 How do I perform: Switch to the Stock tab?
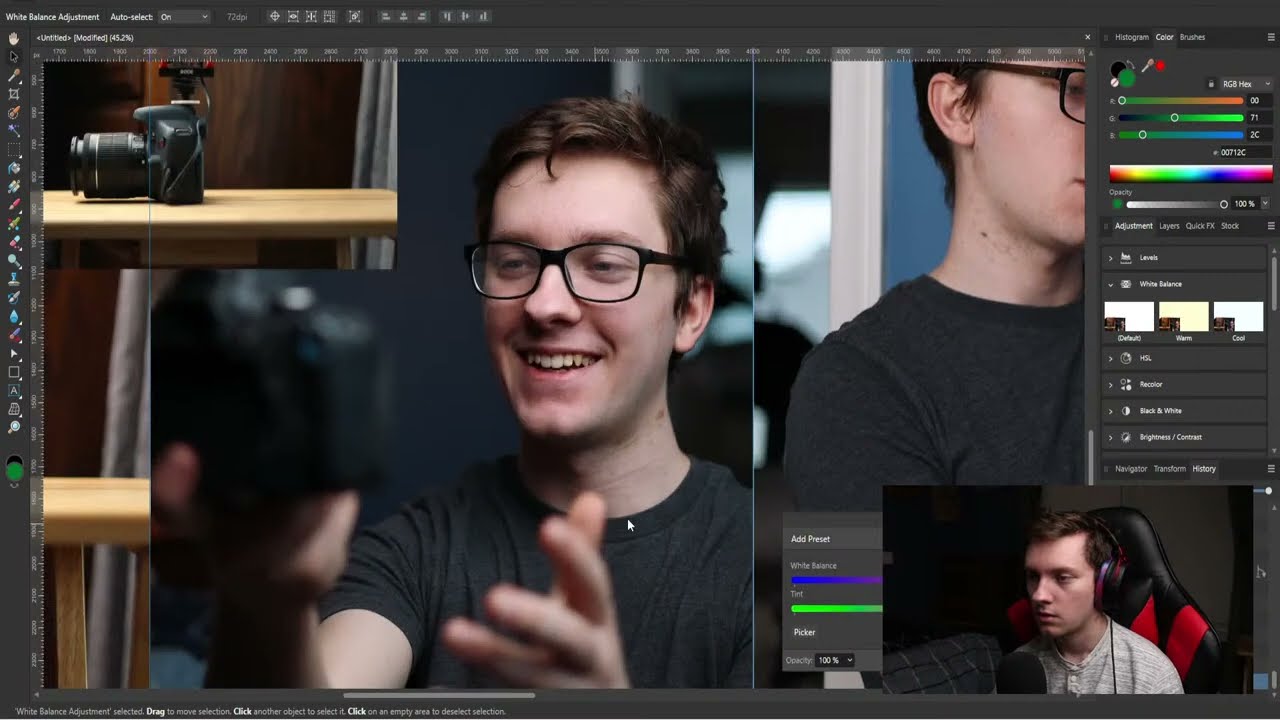coord(1230,226)
